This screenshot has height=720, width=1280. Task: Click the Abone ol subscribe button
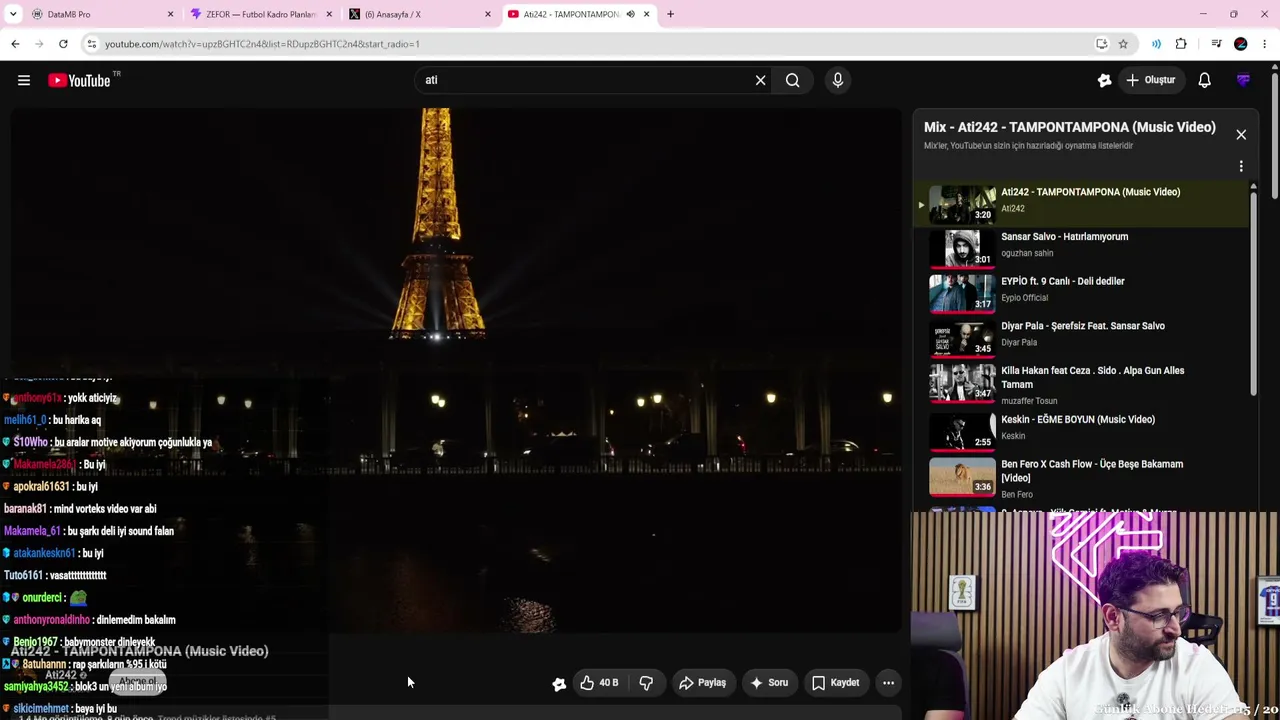(138, 681)
